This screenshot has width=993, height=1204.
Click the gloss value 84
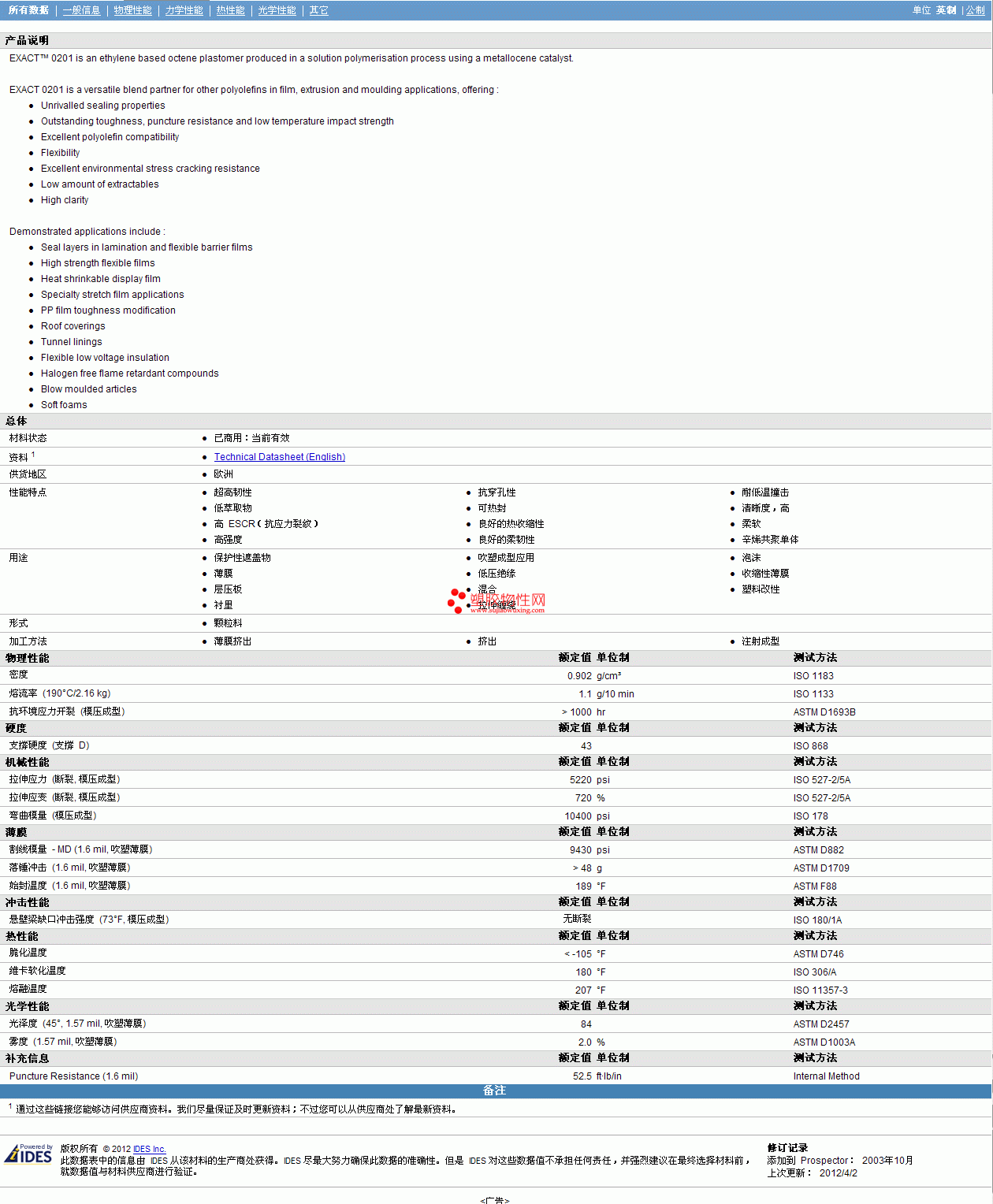(586, 1024)
